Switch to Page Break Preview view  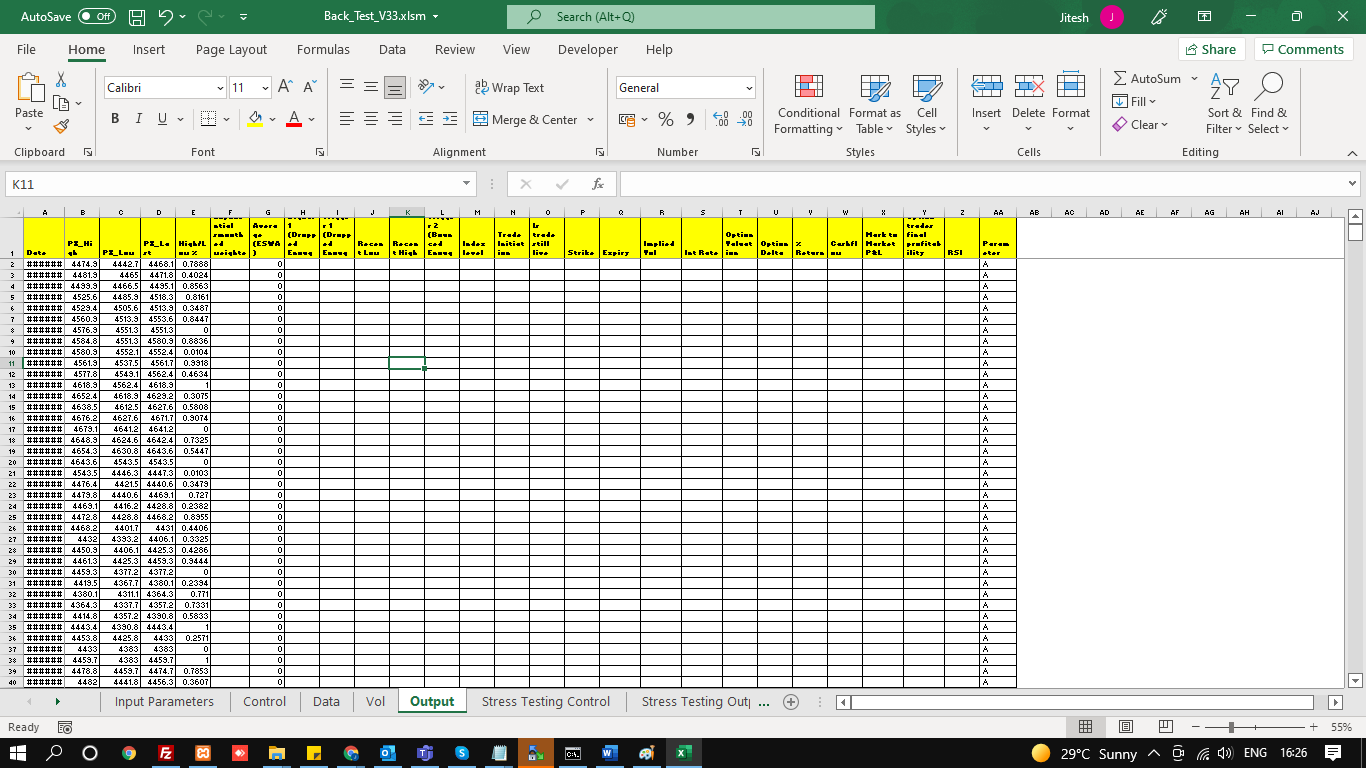[1165, 727]
